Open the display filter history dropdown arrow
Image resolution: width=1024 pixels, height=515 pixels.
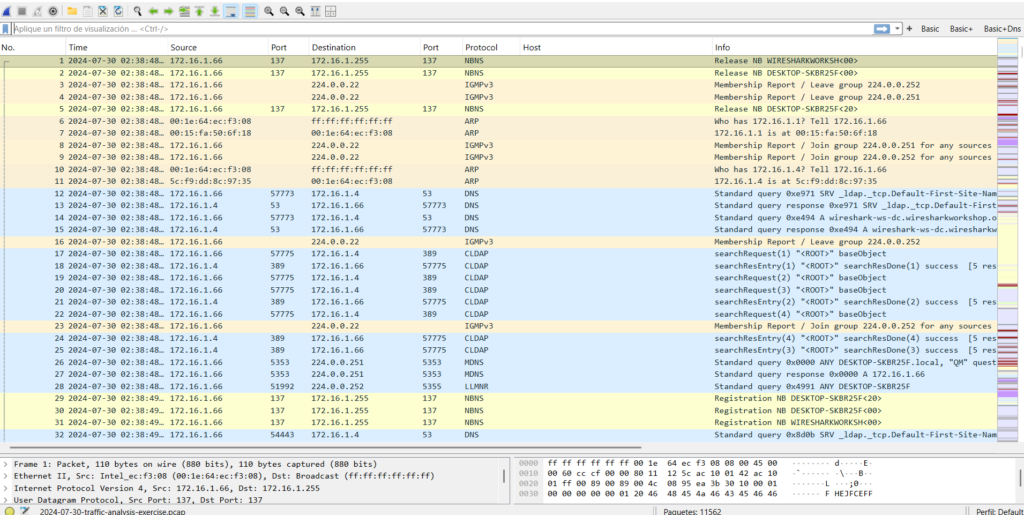point(897,29)
